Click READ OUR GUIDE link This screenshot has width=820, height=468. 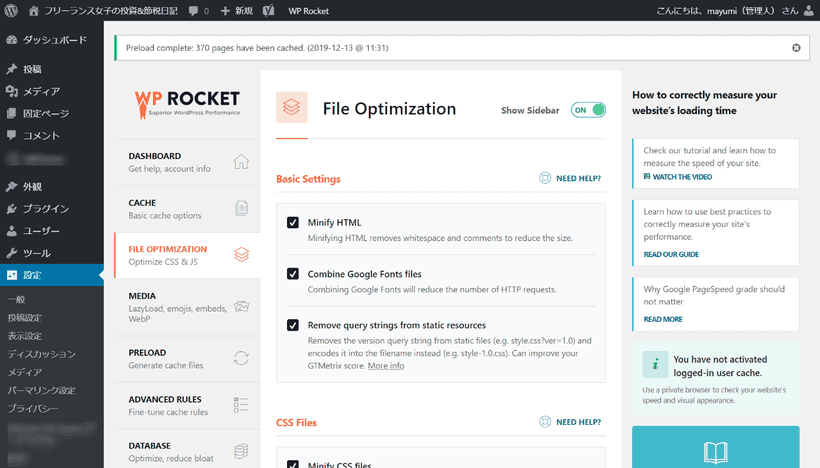click(671, 254)
